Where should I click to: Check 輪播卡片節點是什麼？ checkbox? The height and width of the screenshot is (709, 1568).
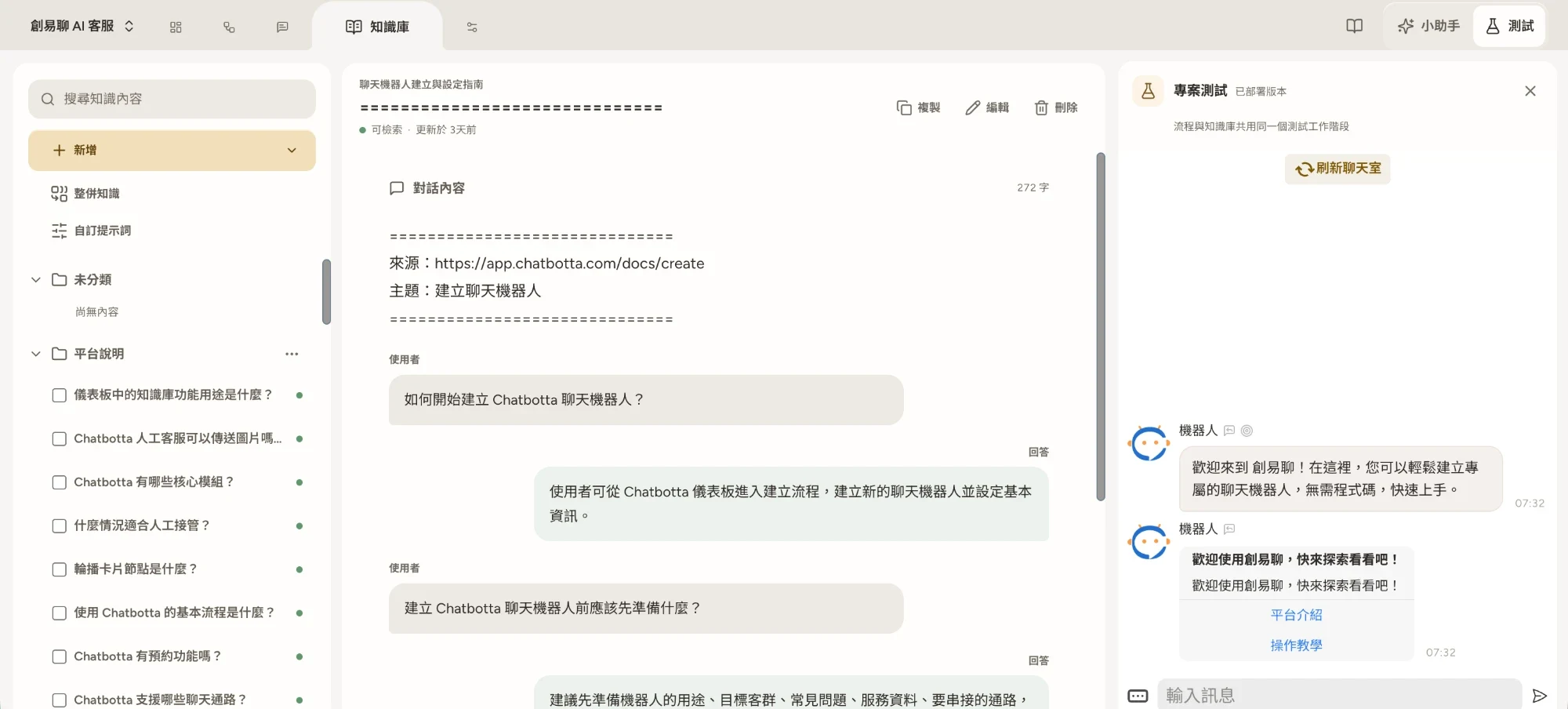tap(59, 569)
